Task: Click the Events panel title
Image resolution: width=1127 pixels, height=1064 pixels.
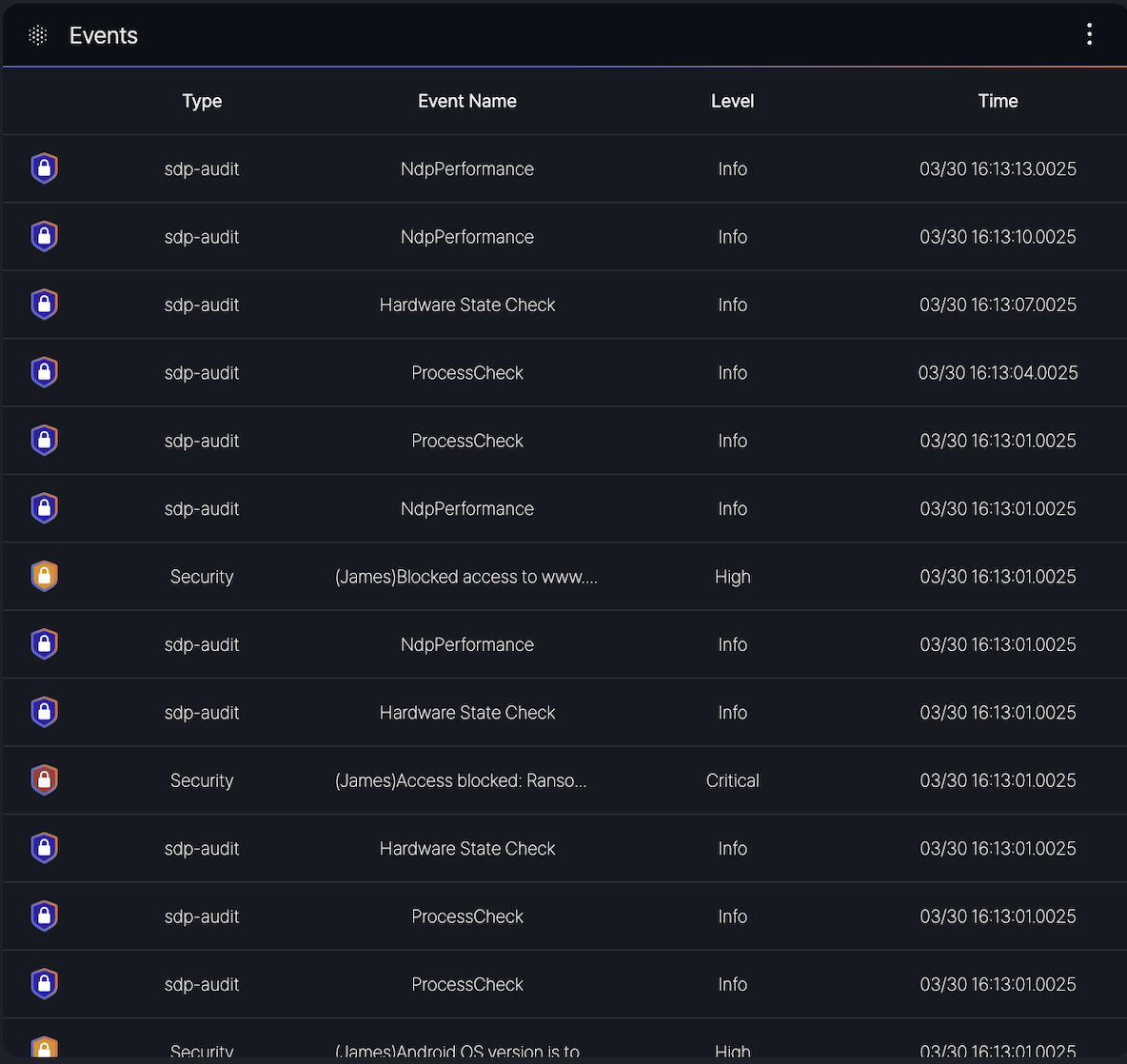Action: pos(104,35)
